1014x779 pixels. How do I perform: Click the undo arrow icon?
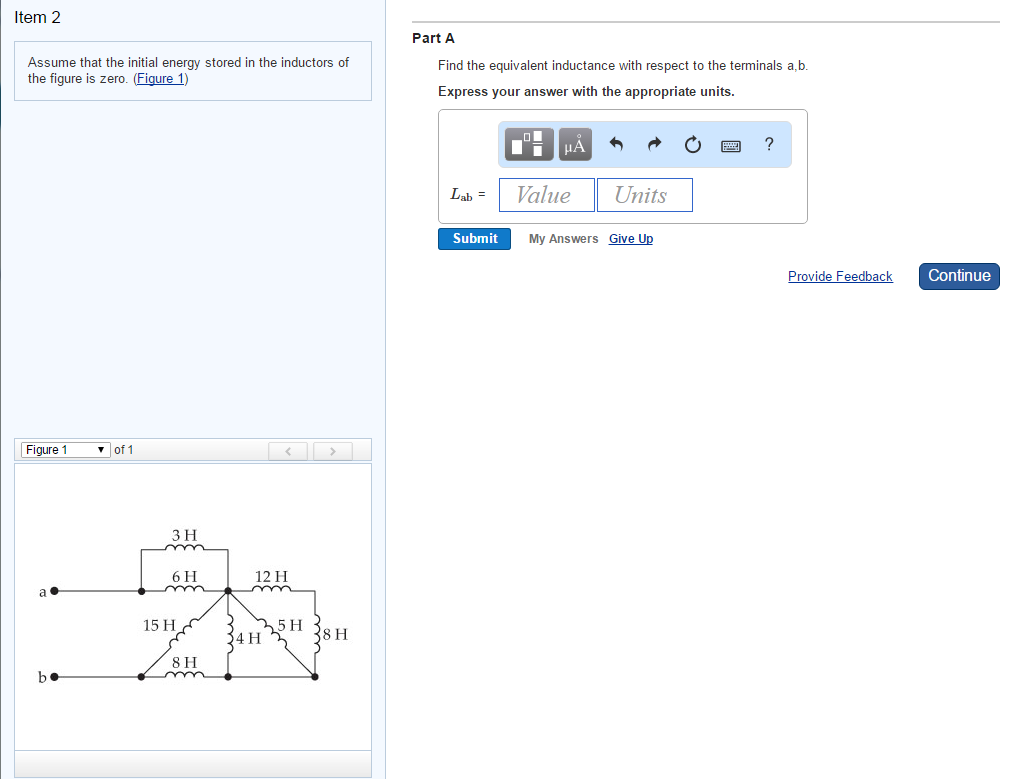[616, 144]
